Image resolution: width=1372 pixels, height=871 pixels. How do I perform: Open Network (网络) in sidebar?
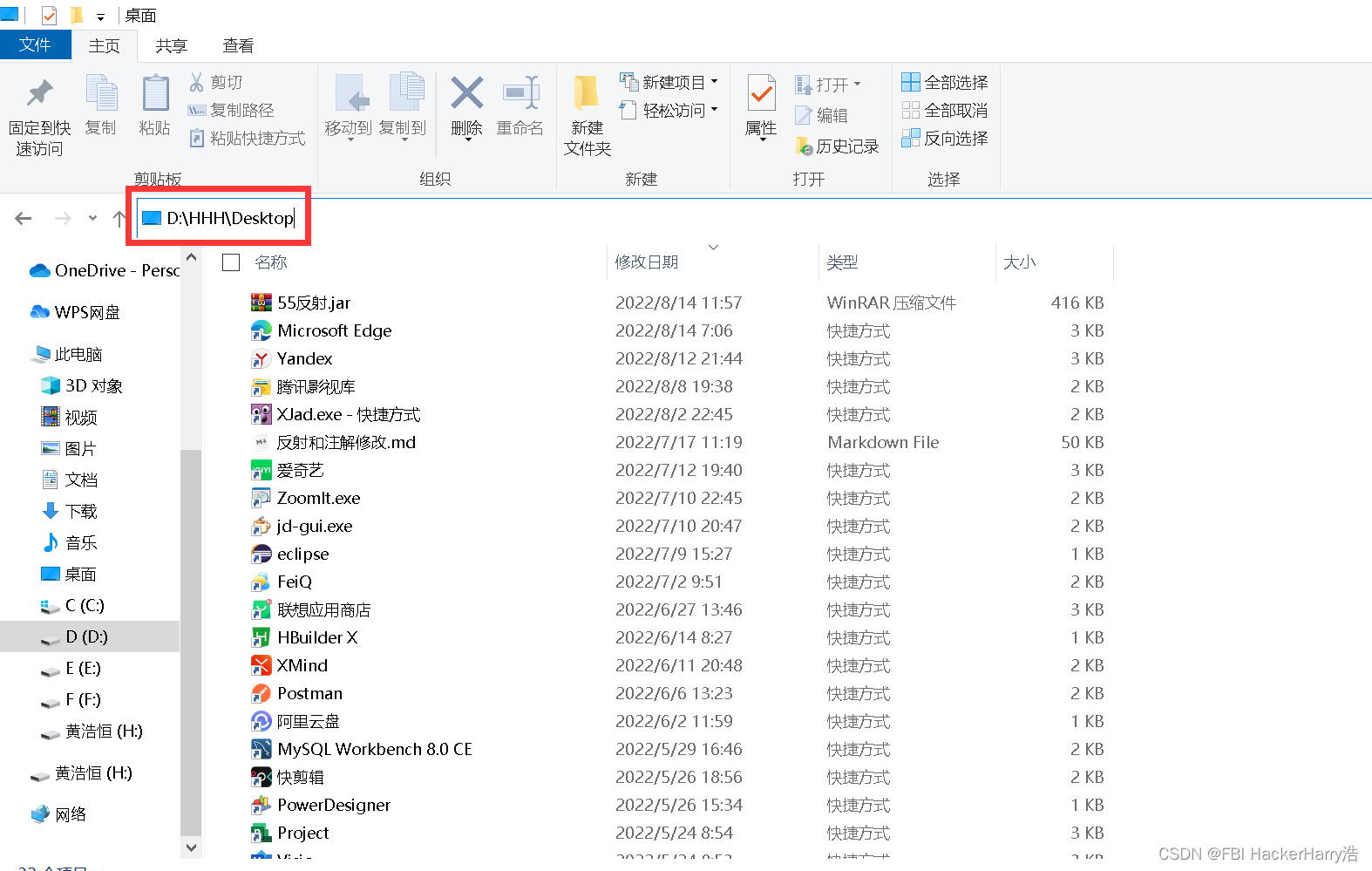tap(58, 814)
